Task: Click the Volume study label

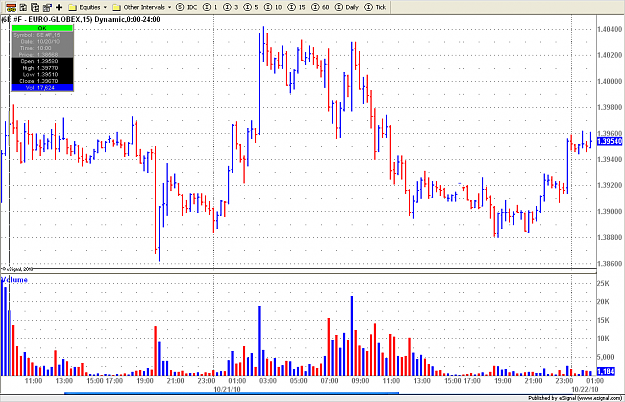Action: pos(14,280)
